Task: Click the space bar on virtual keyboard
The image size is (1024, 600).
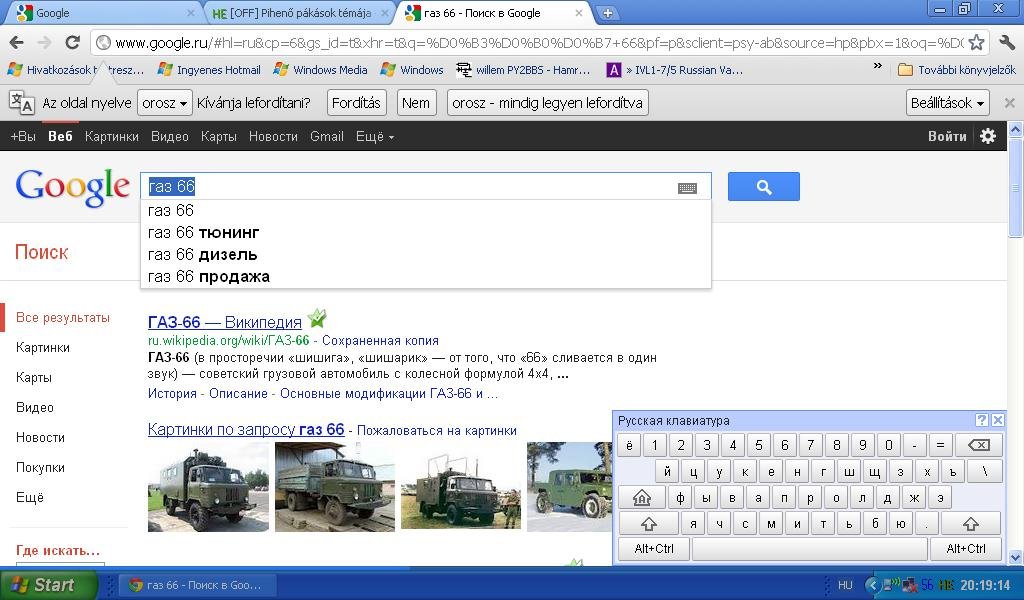Action: tap(809, 549)
